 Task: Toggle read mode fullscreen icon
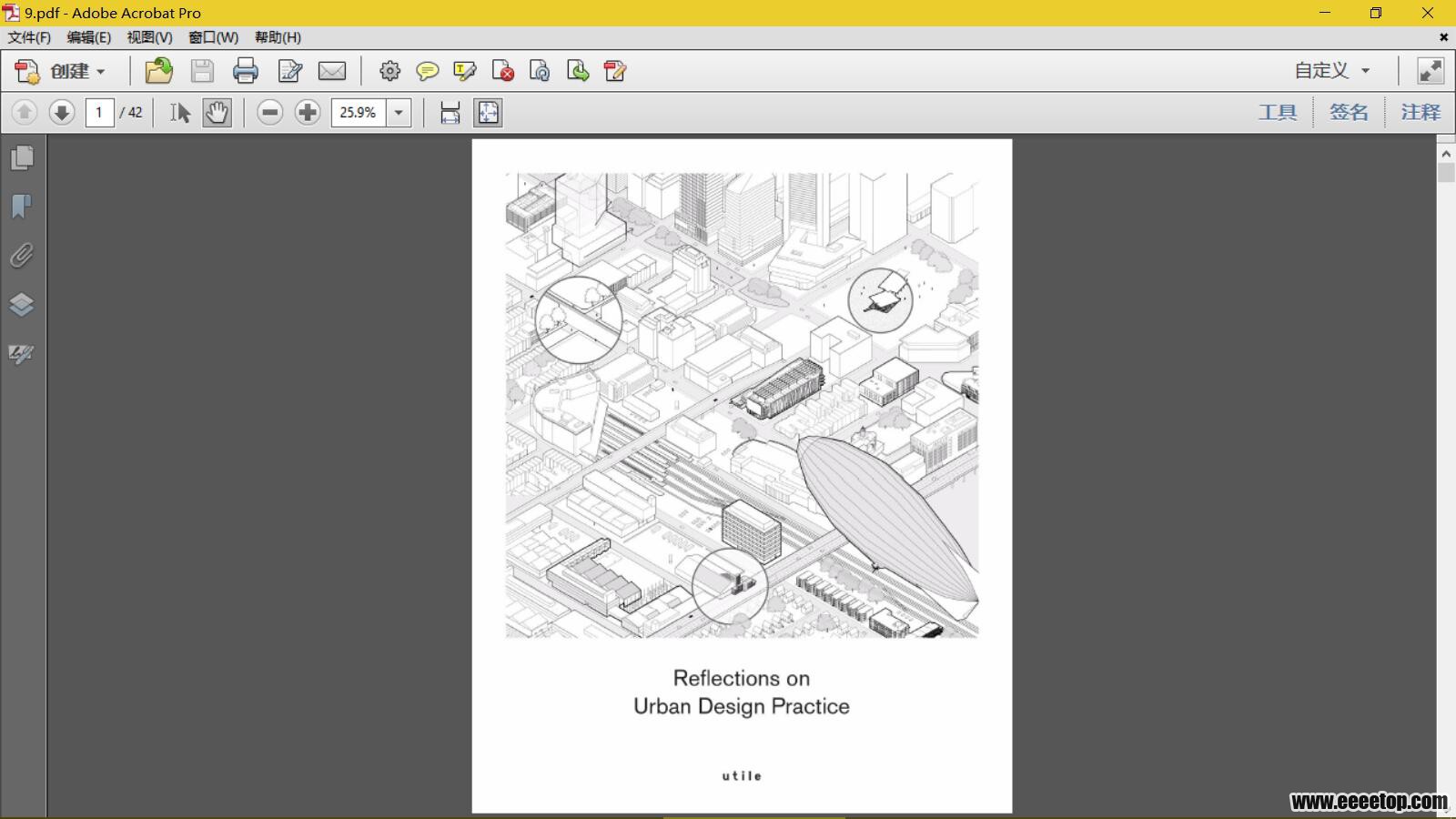pos(1431,71)
